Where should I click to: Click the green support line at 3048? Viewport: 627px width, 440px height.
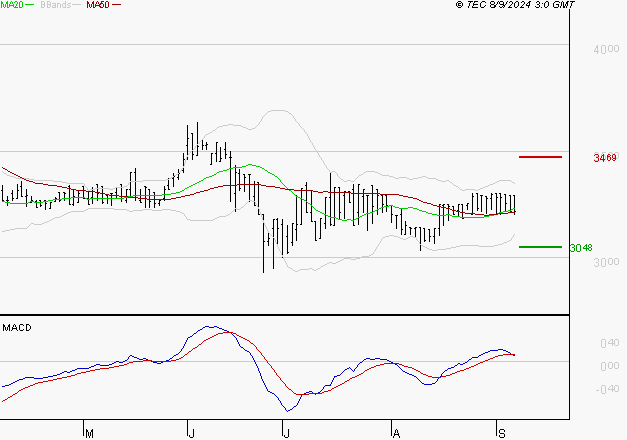coord(540,247)
